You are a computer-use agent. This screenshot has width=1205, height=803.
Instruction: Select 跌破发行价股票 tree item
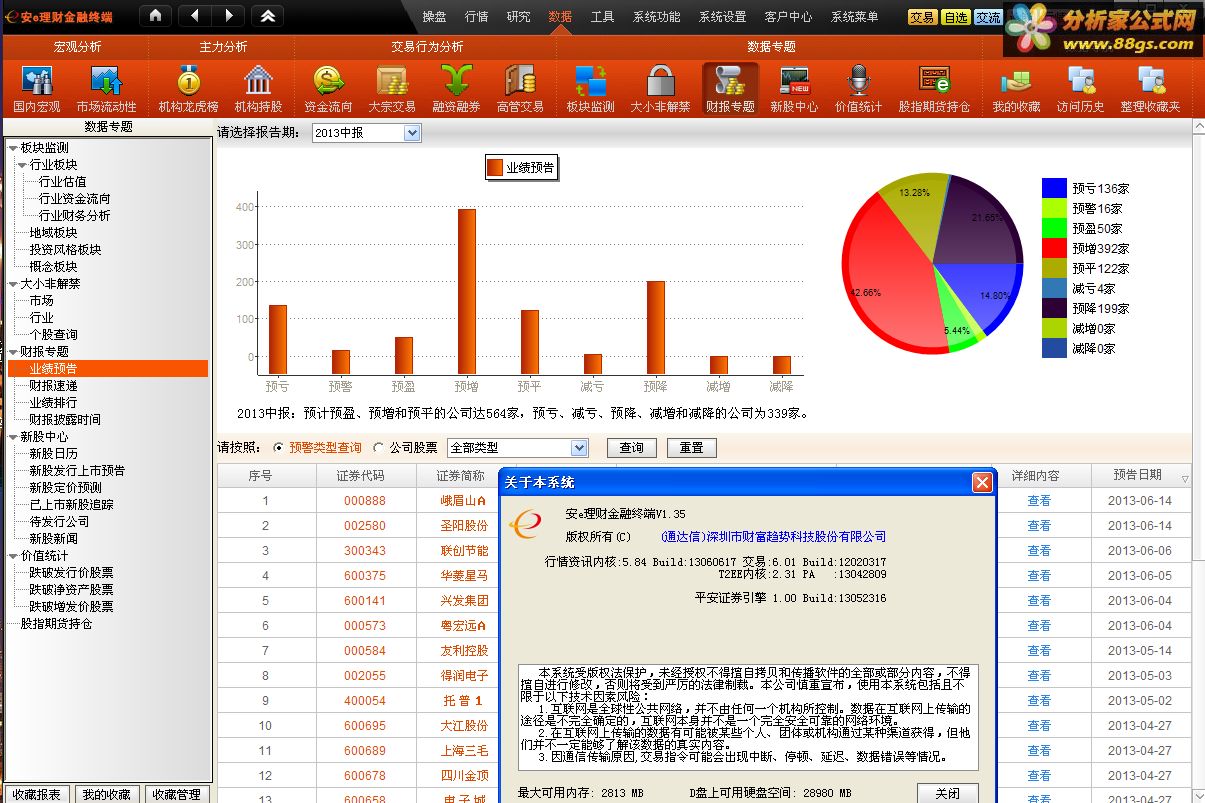click(x=71, y=573)
